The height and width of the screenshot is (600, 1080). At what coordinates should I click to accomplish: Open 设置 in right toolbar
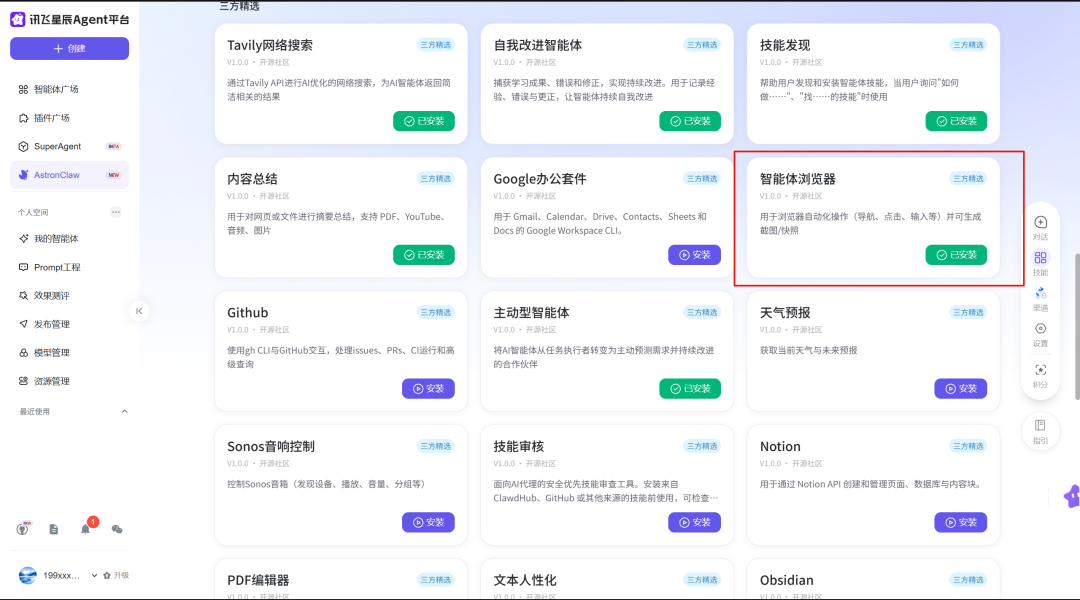tap(1040, 335)
